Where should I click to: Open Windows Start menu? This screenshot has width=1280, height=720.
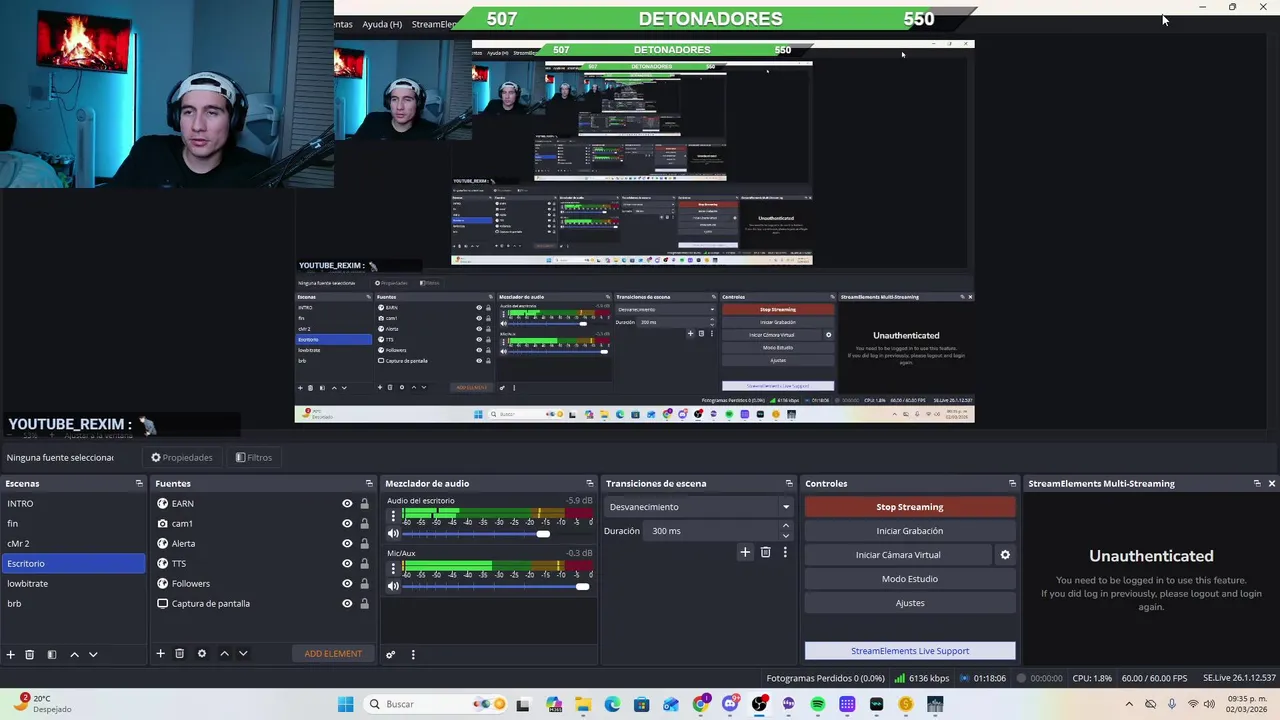tap(345, 704)
